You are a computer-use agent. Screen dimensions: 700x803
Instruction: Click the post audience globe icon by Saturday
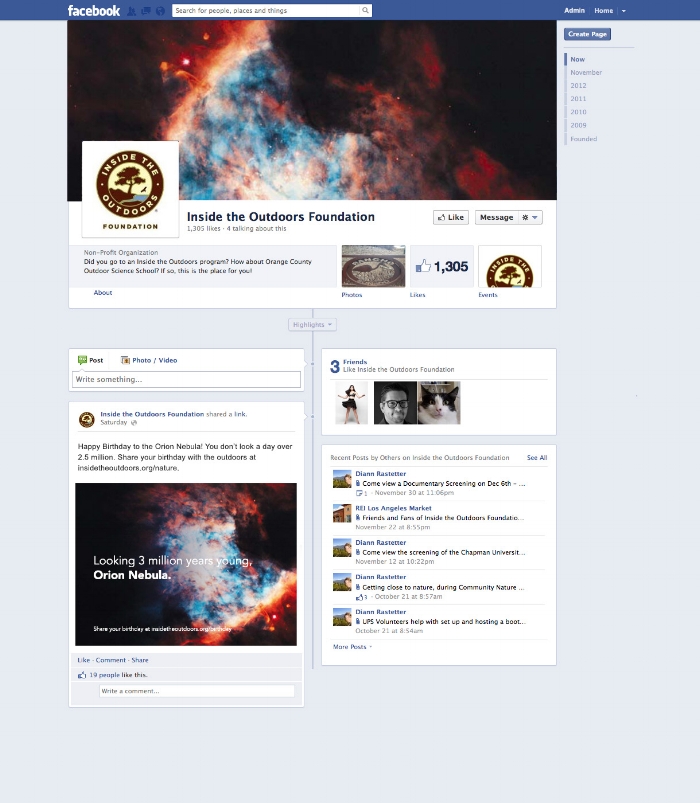pos(134,423)
